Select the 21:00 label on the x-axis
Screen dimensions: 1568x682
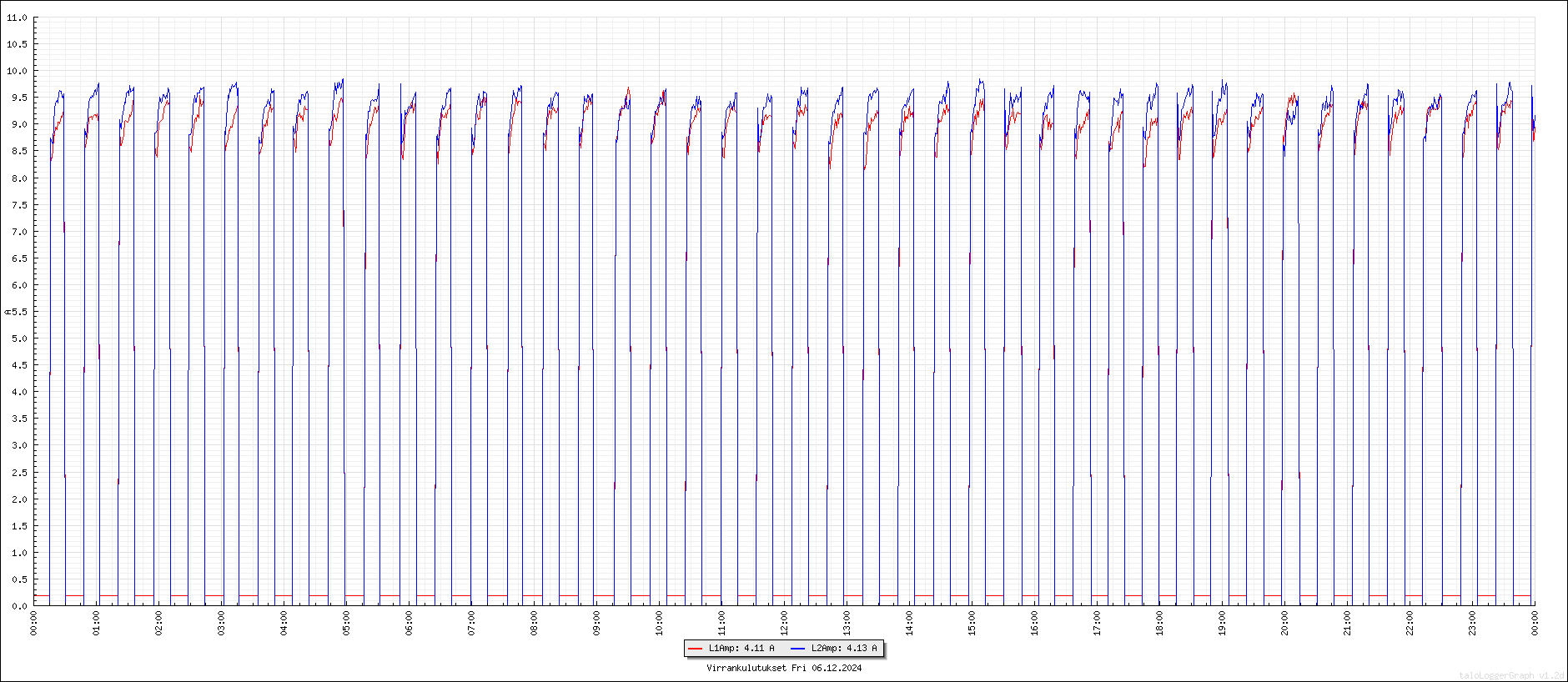pyautogui.click(x=1347, y=623)
